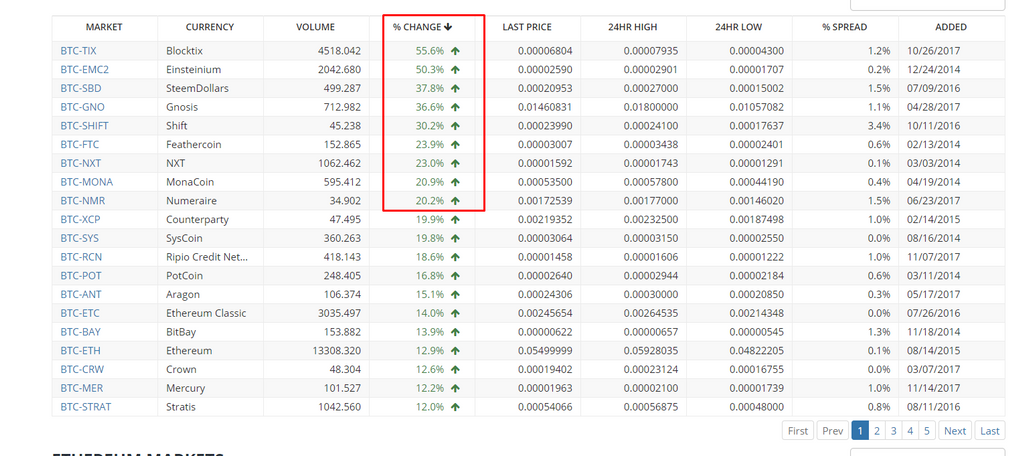Click the added date 08/11/2016
1024x456 pixels.
click(933, 406)
